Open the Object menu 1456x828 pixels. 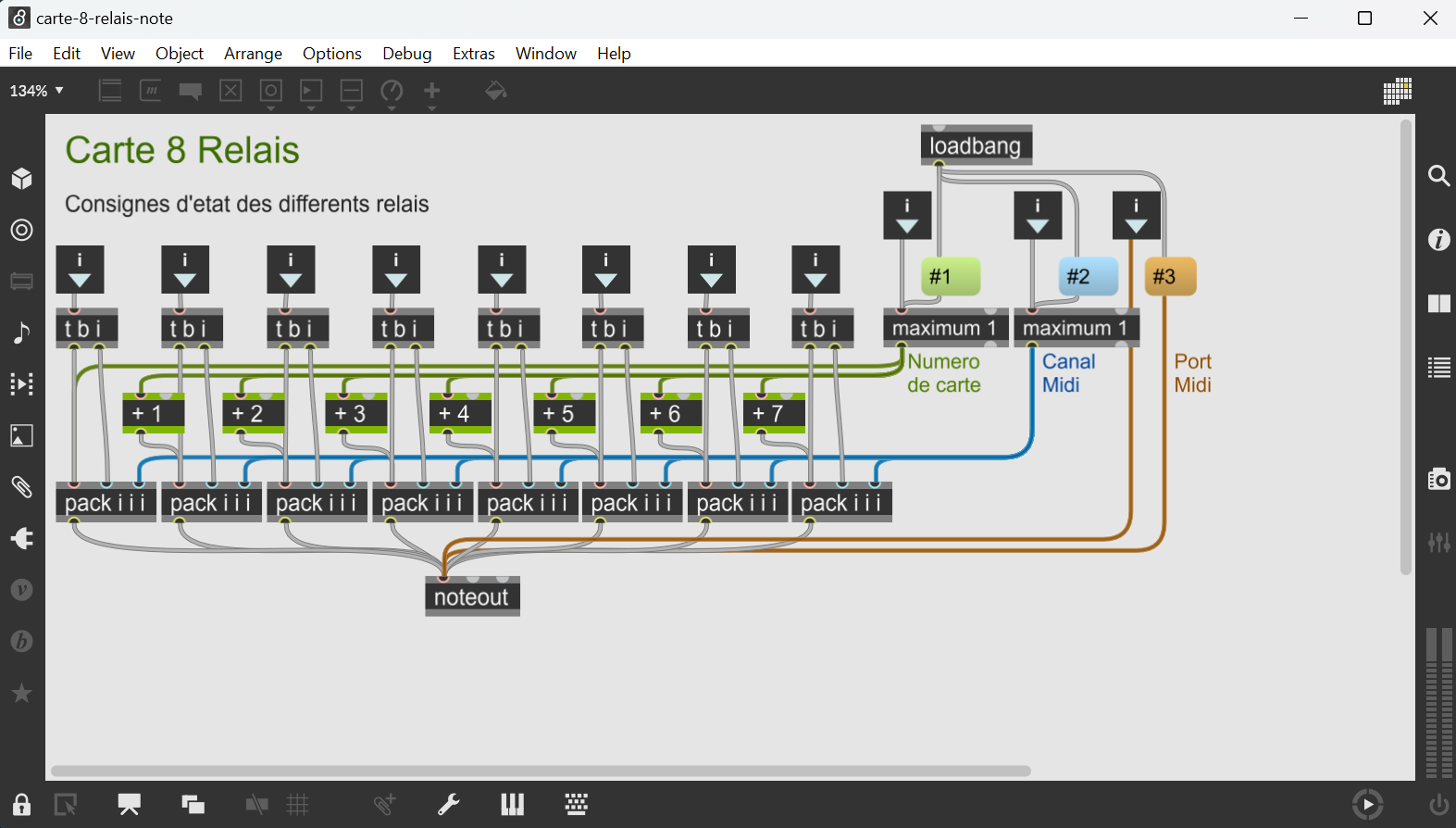point(180,54)
